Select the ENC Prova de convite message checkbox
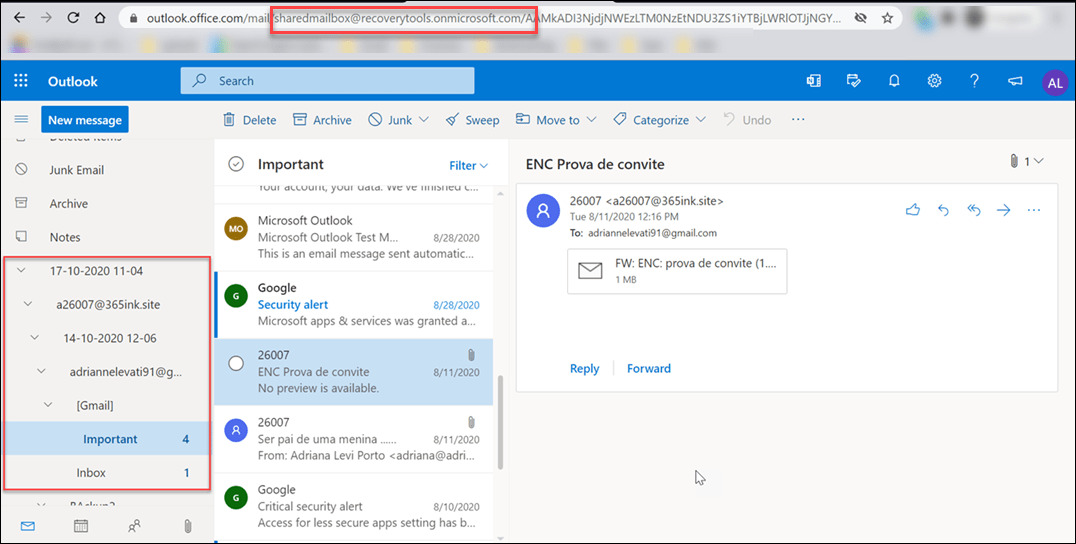1076x544 pixels. [x=236, y=363]
